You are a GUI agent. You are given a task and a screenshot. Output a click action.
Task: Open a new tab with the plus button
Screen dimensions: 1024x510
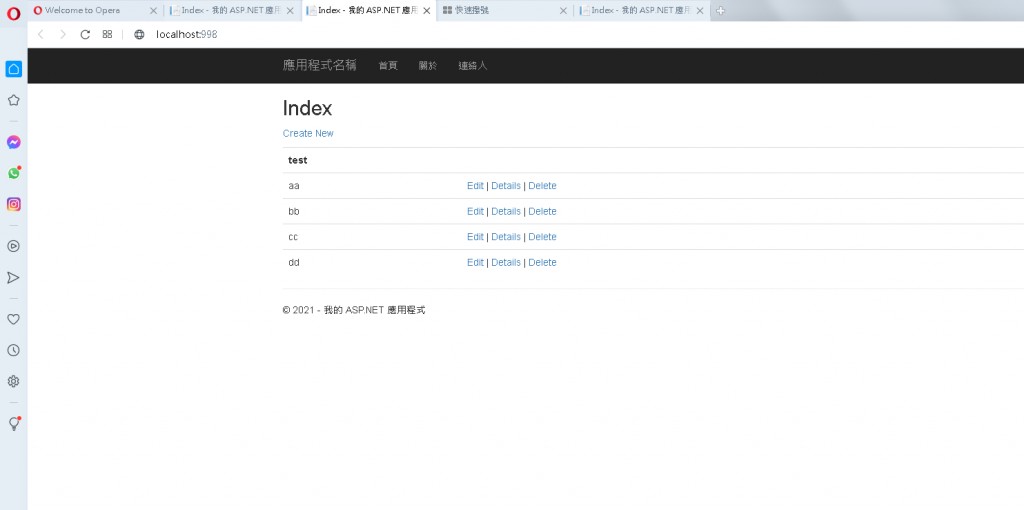[720, 10]
